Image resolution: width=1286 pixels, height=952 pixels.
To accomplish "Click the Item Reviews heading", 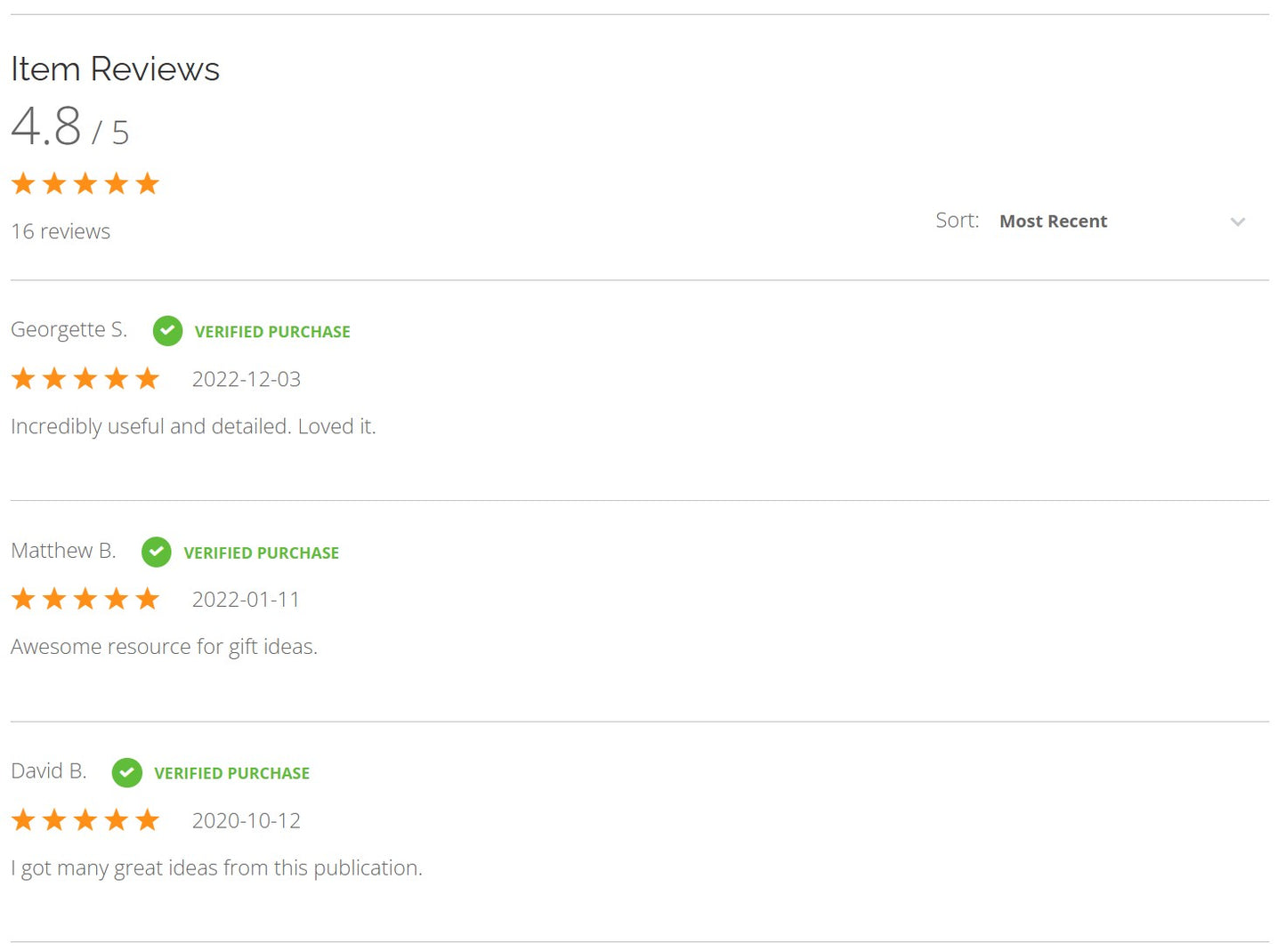I will click(115, 69).
